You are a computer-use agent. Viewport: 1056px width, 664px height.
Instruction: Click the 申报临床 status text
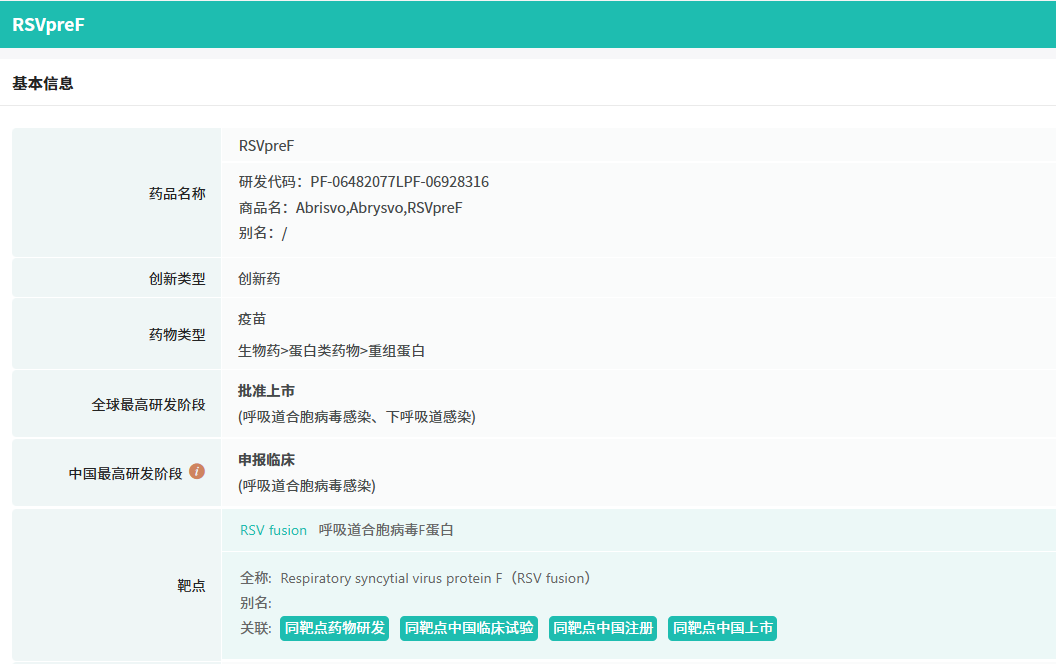coord(266,460)
